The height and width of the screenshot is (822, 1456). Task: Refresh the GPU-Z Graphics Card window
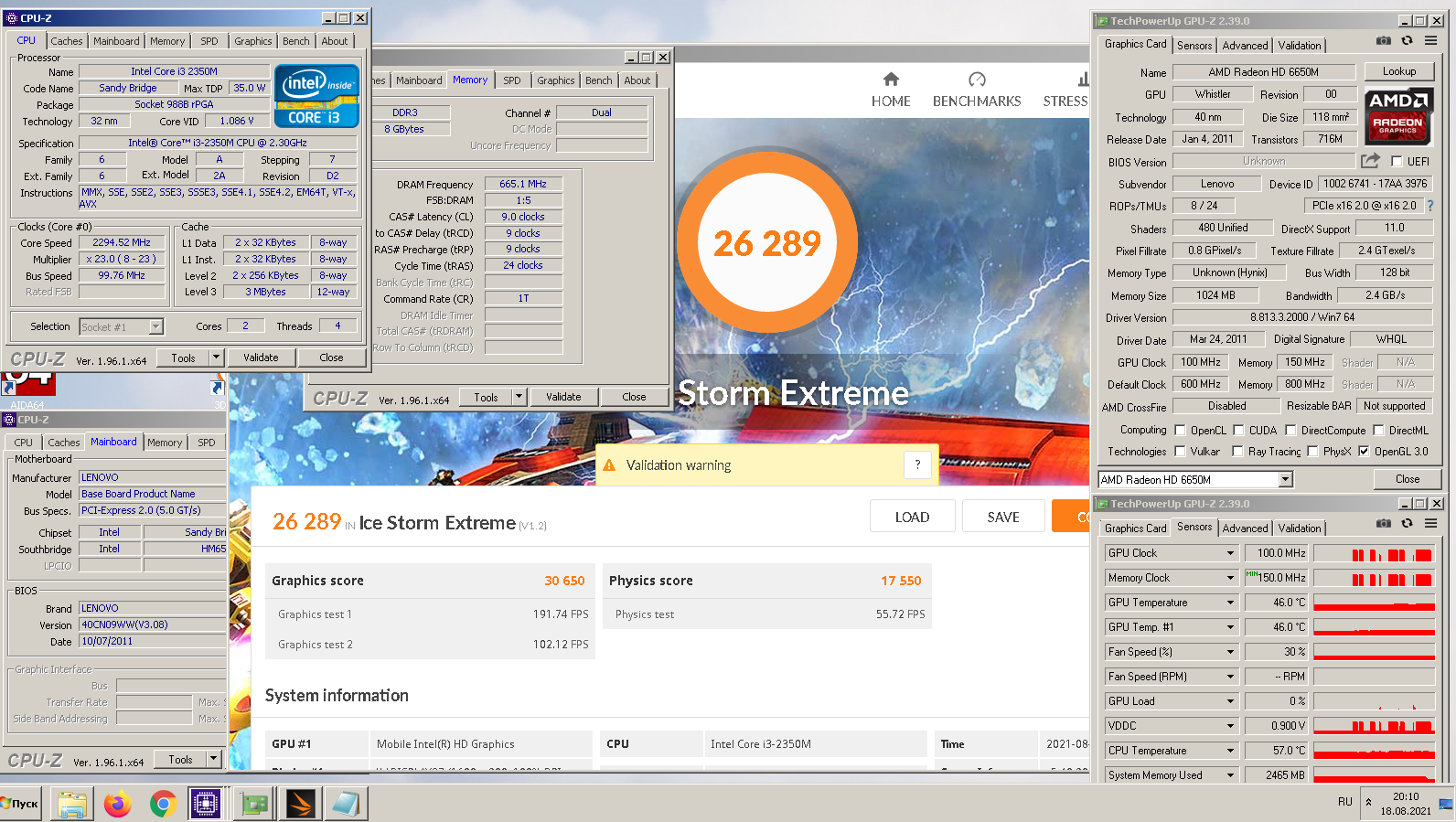tap(1407, 41)
